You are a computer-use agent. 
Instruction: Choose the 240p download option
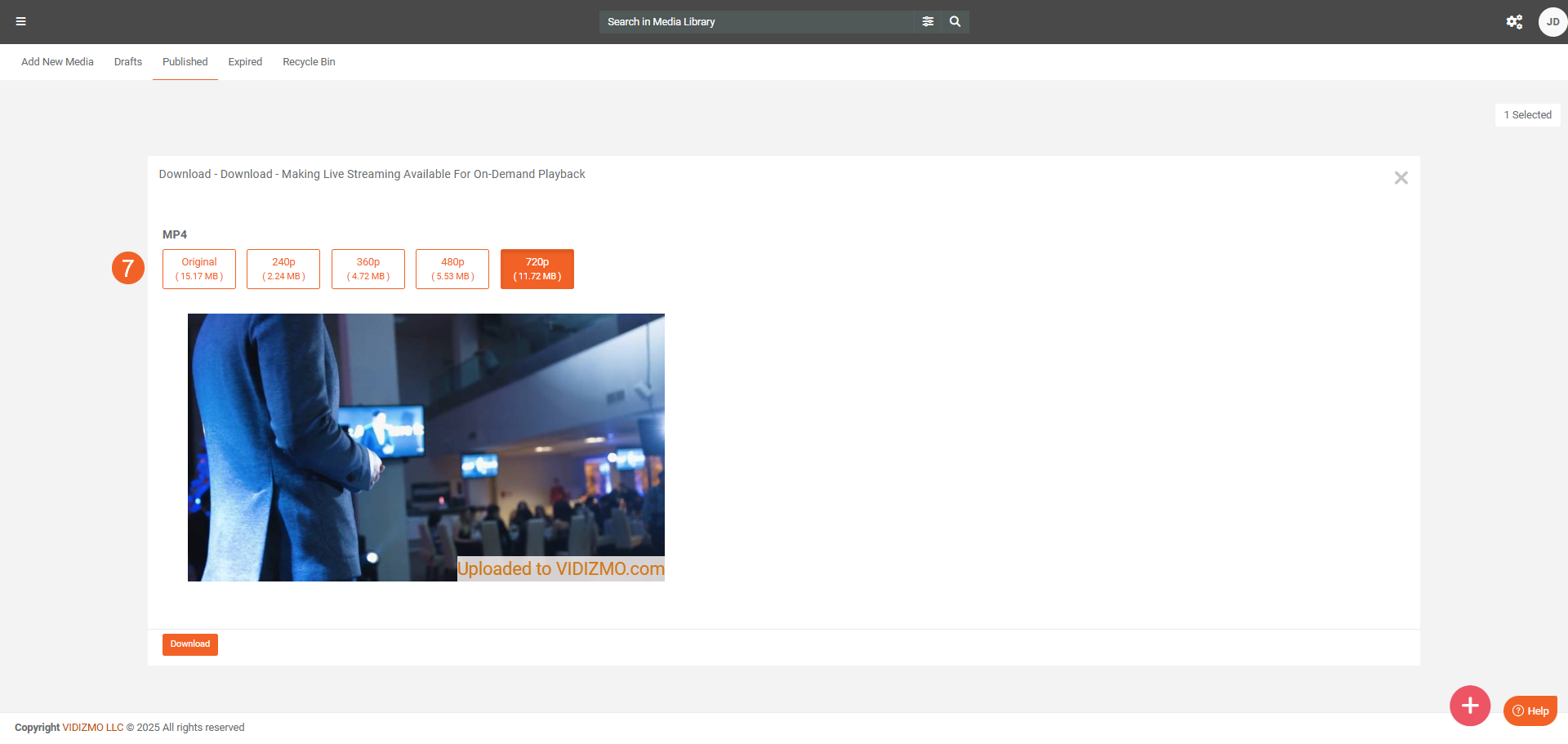coord(283,269)
